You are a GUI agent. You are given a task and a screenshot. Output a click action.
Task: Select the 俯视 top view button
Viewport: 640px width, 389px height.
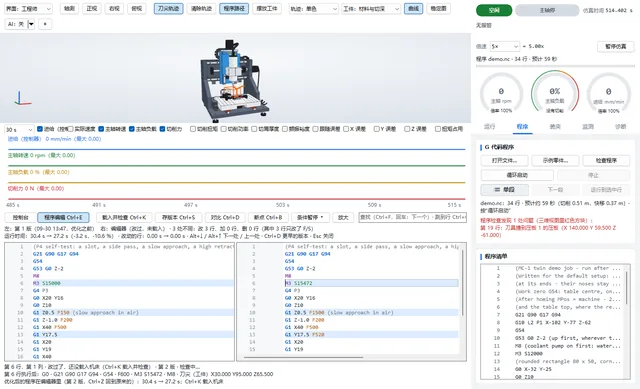(x=137, y=9)
